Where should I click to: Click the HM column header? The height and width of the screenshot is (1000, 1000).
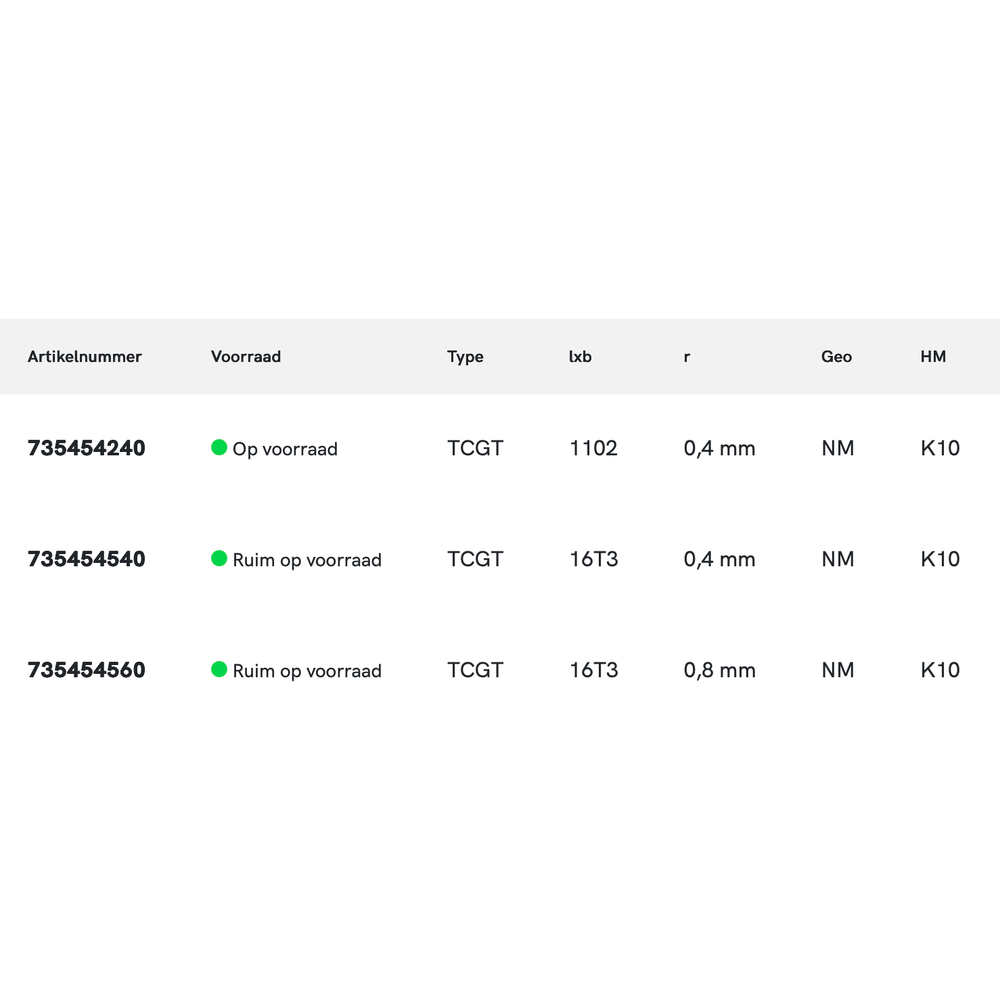coord(933,357)
